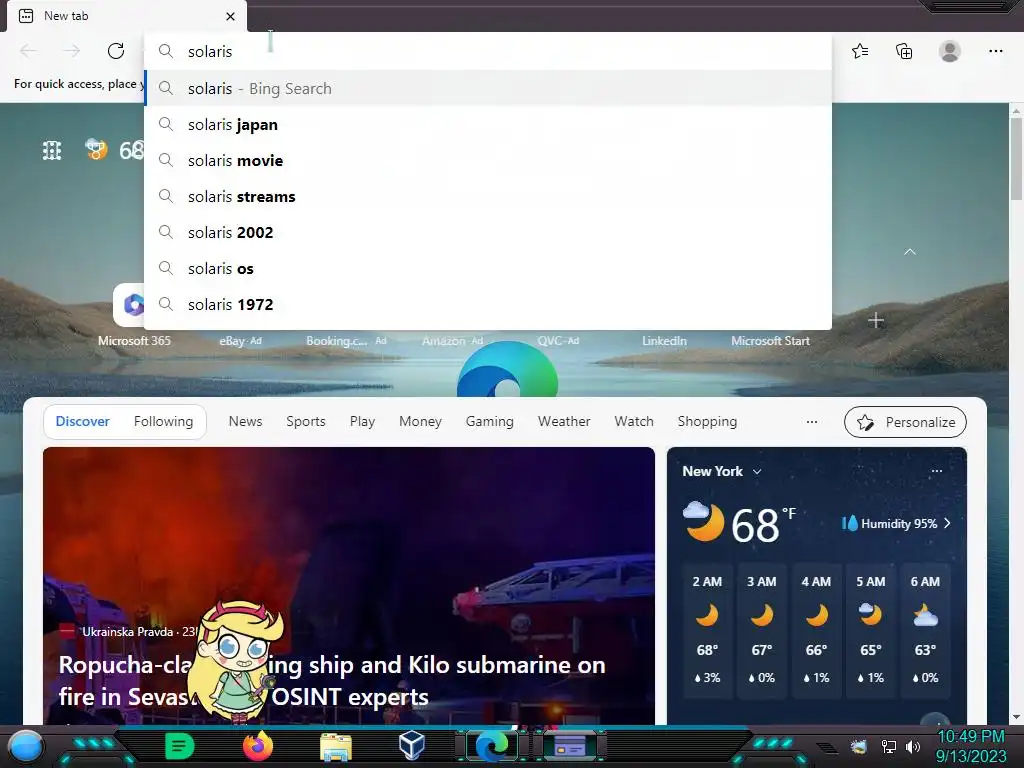Screen dimensions: 1024x768
Task: Click the browser refresh button
Action: pyautogui.click(x=116, y=51)
